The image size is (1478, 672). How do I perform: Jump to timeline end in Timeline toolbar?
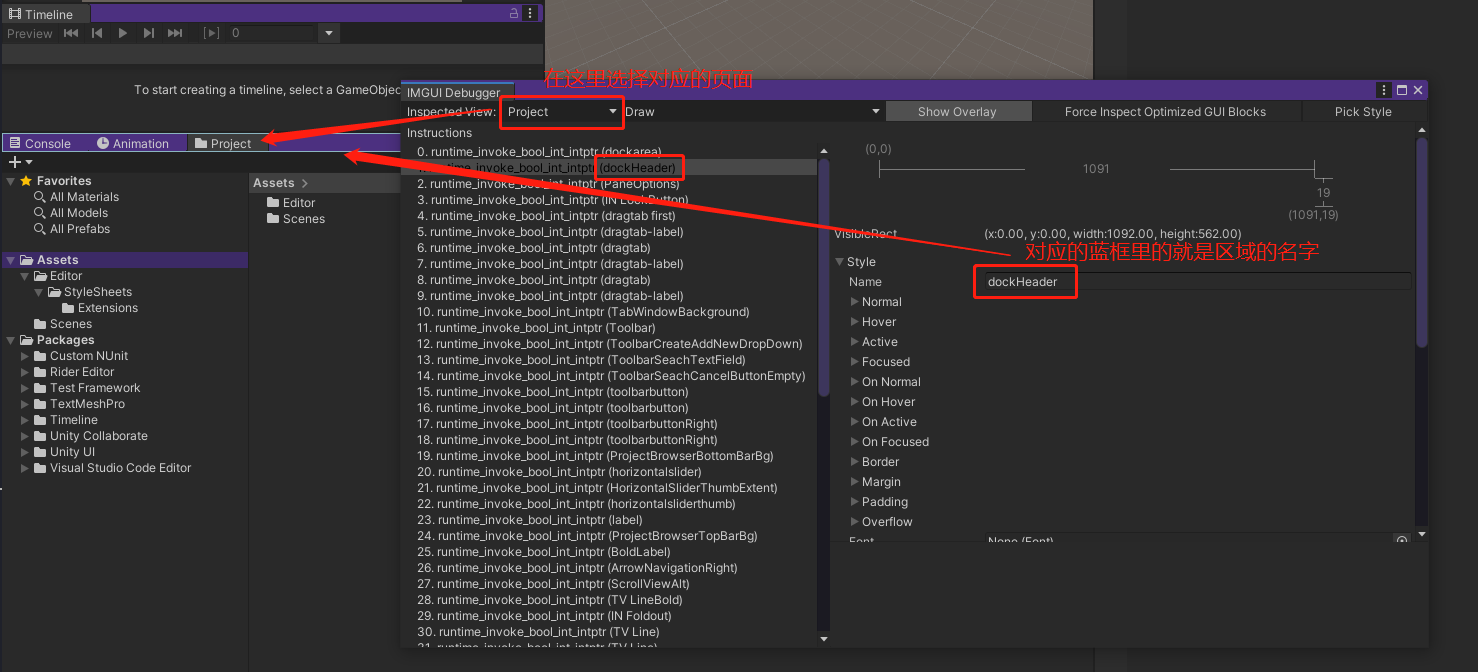coord(175,33)
